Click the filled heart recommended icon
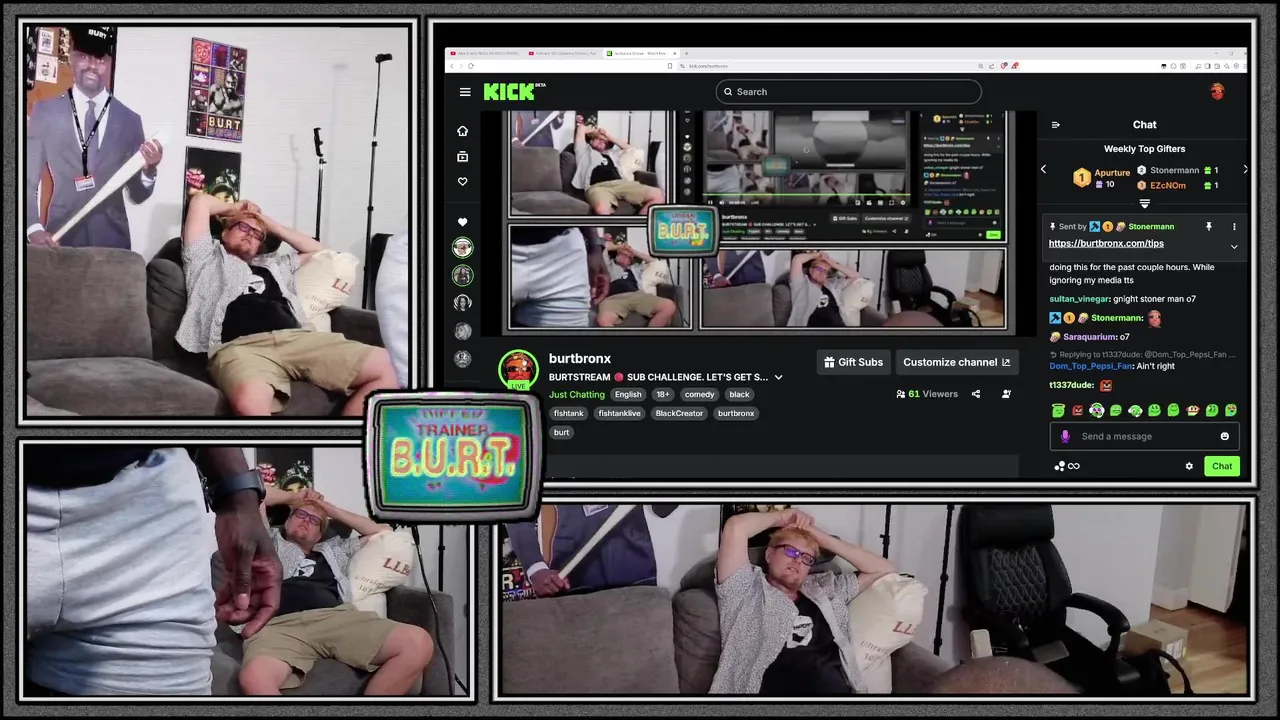 point(462,222)
